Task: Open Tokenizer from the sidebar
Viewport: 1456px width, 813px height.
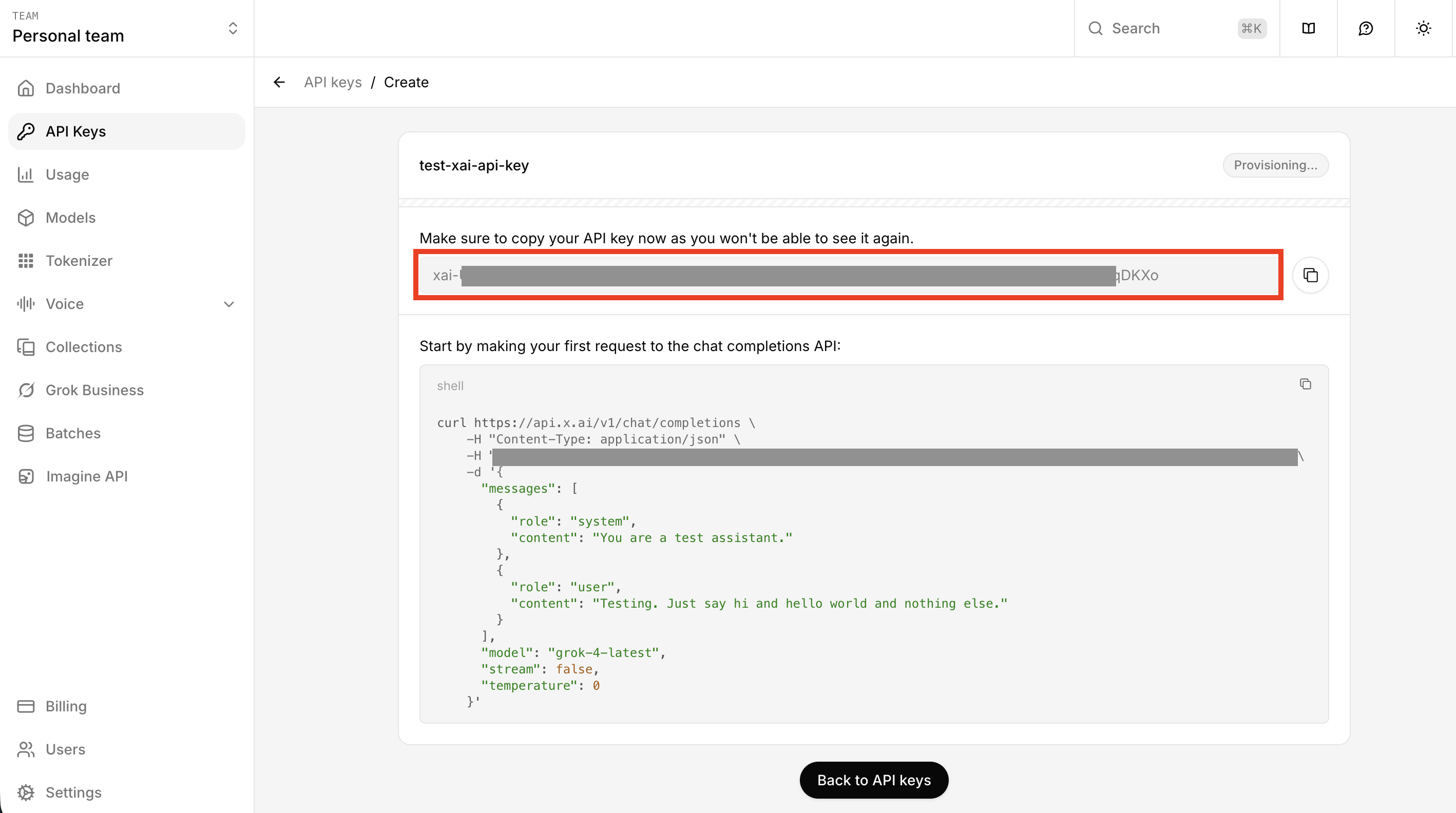Action: 79,260
